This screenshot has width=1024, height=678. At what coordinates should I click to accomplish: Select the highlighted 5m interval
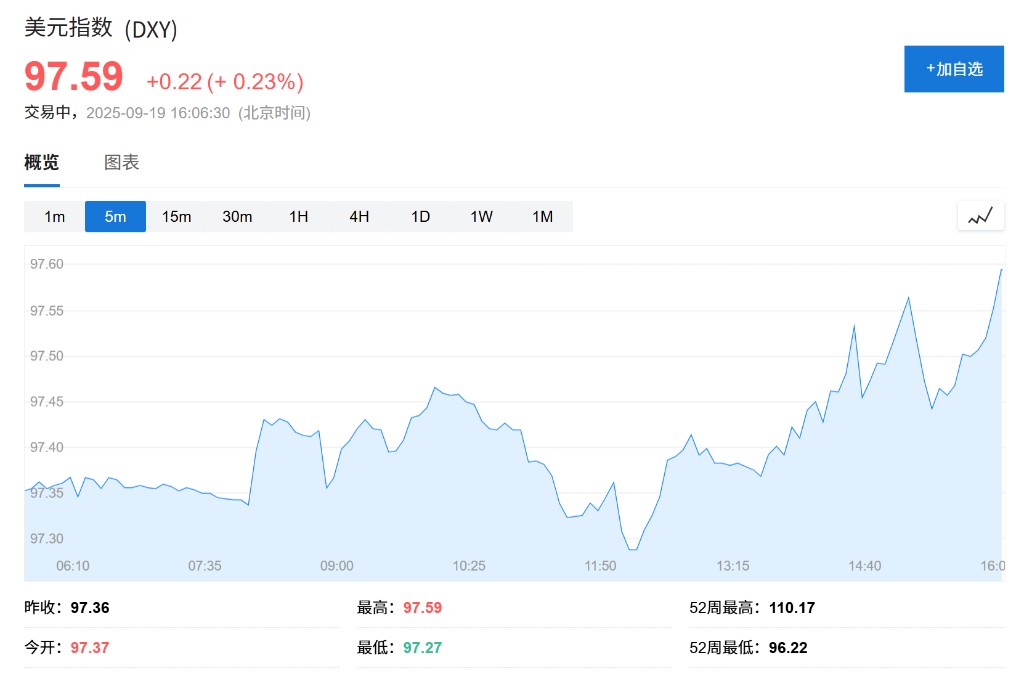click(115, 217)
